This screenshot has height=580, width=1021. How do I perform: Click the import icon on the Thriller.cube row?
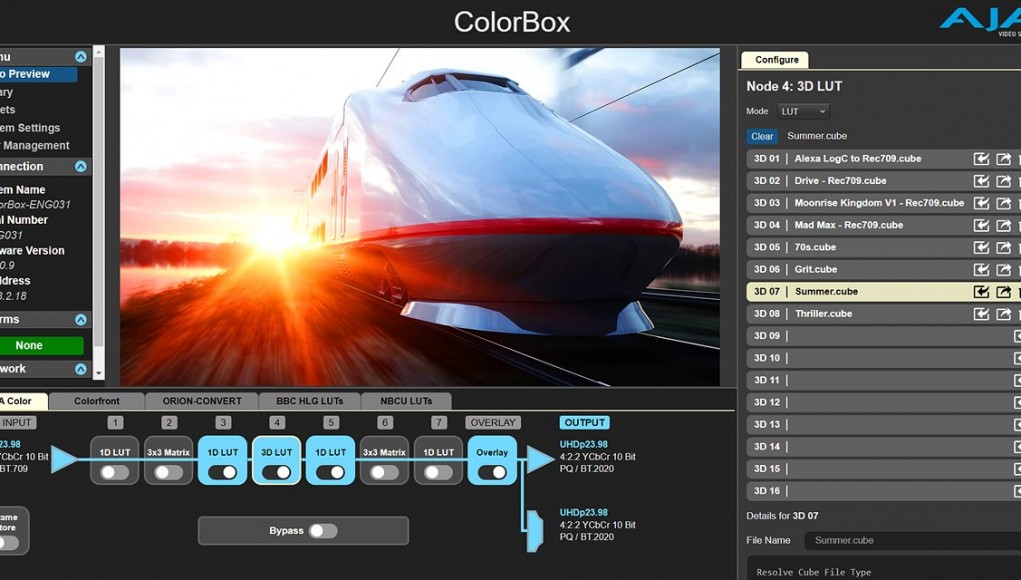[981, 314]
